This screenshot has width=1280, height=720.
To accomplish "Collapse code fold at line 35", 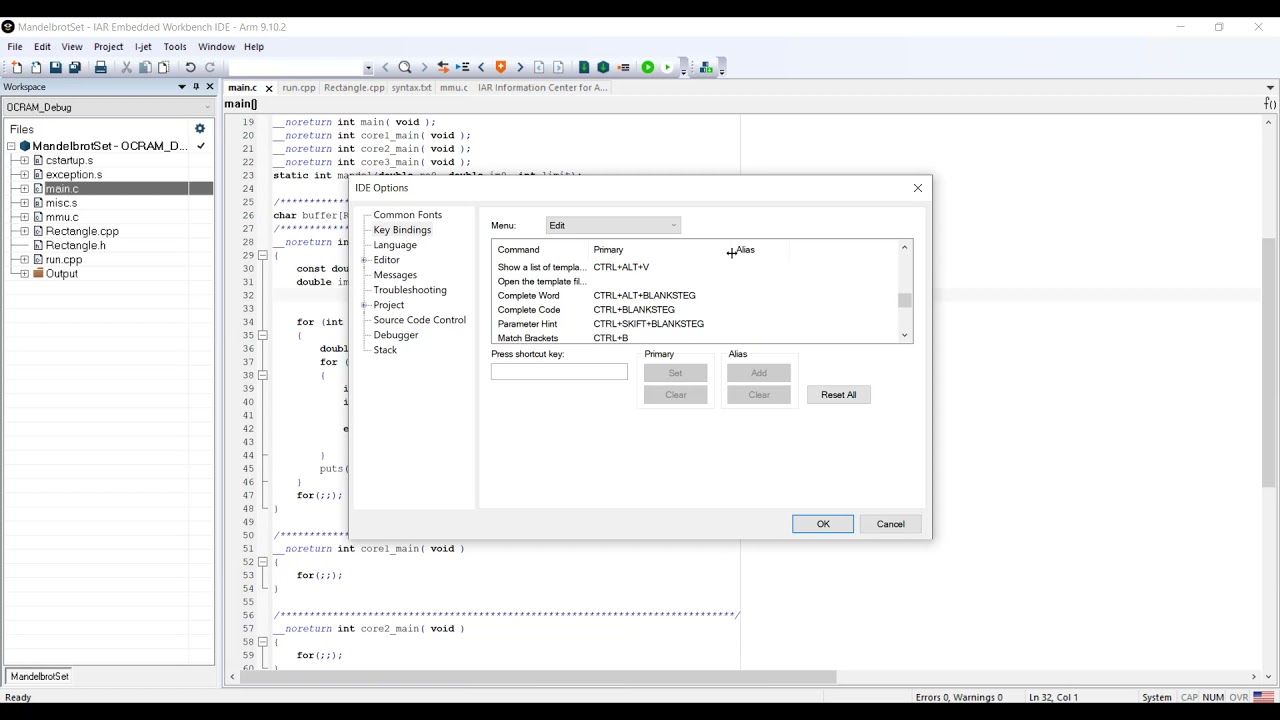I will click(x=263, y=335).
